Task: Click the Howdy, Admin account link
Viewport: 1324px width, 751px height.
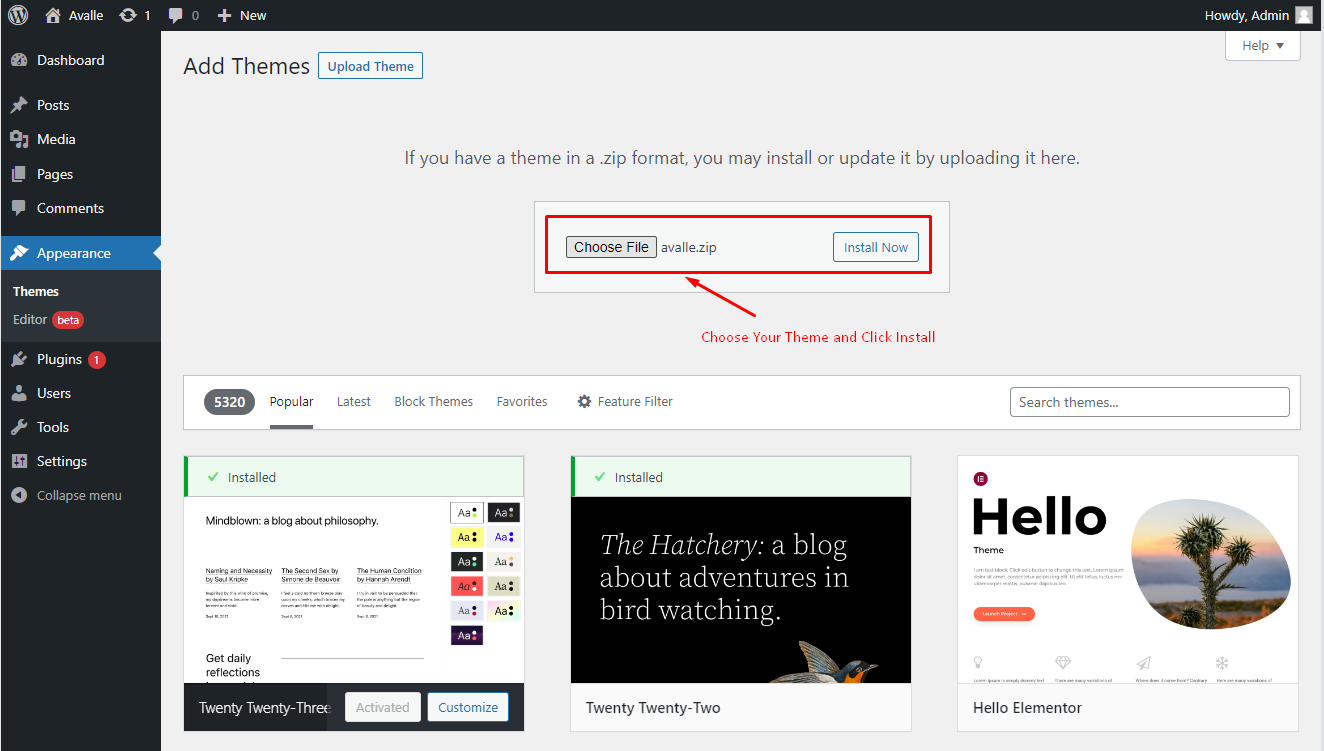Action: click(1259, 15)
